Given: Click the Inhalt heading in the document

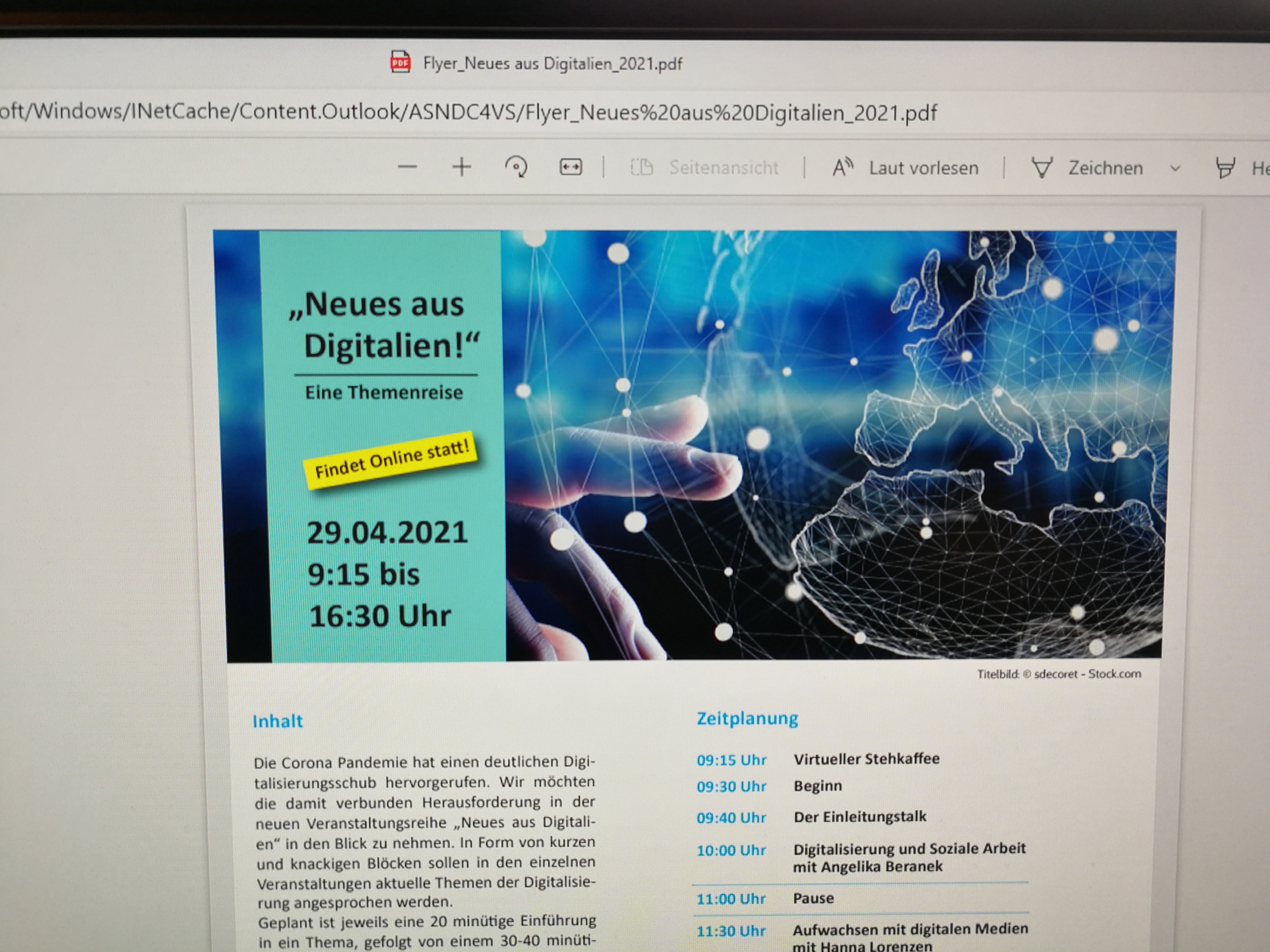Looking at the screenshot, I should click(277, 721).
